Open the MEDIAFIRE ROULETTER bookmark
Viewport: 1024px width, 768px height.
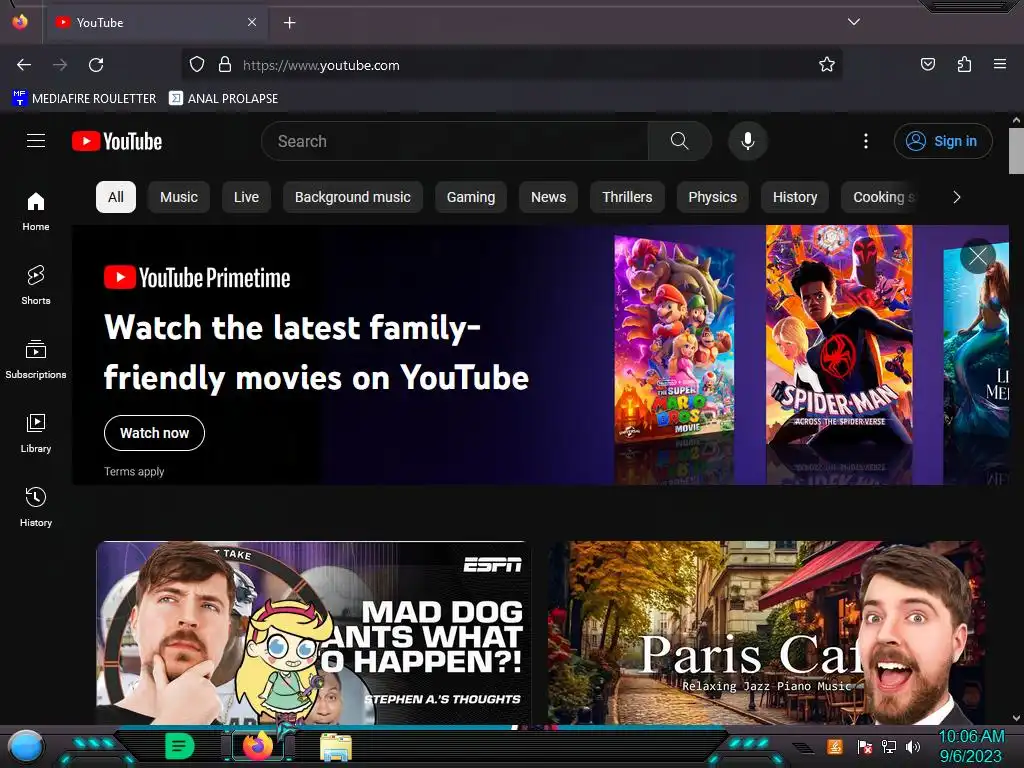coord(84,99)
